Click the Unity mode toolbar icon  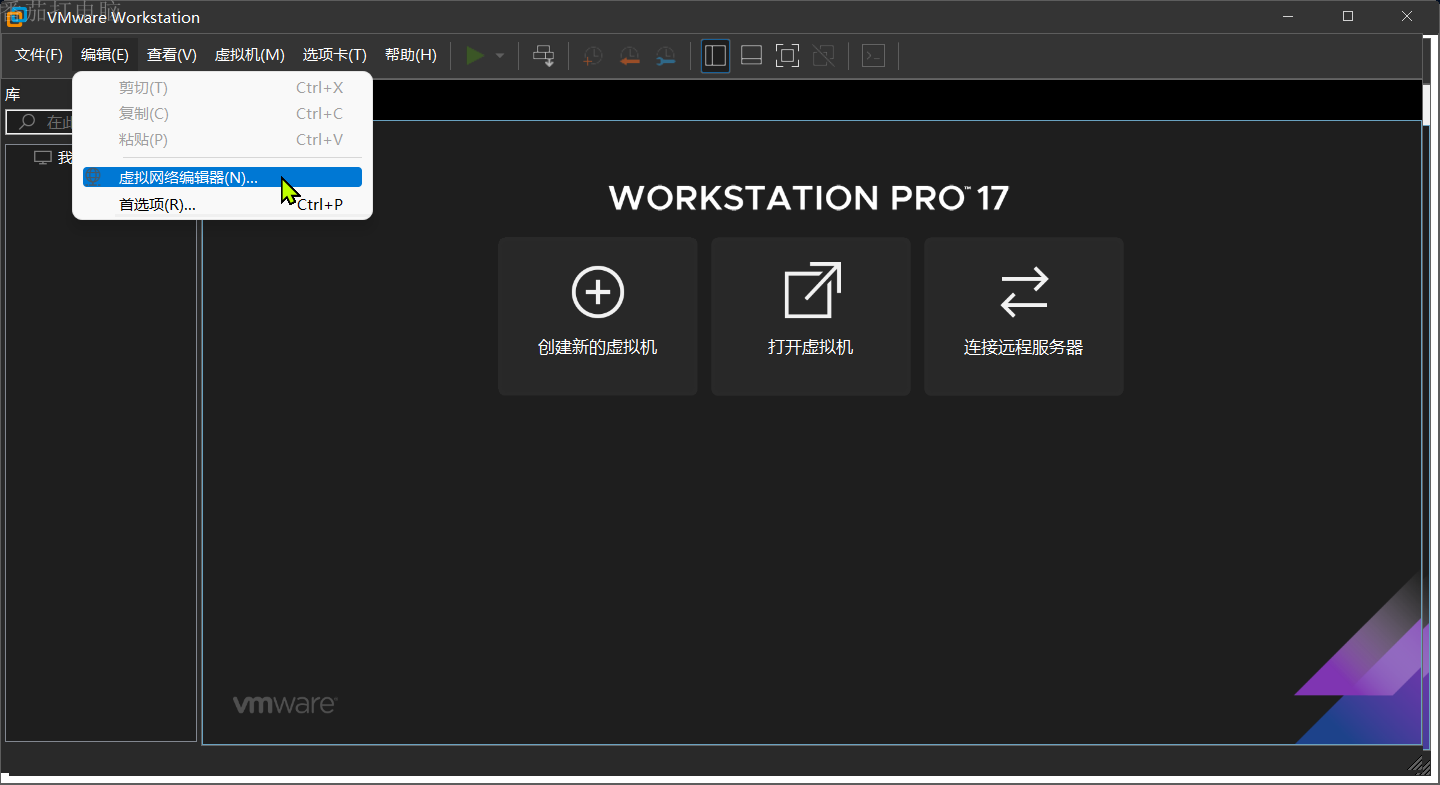point(823,56)
